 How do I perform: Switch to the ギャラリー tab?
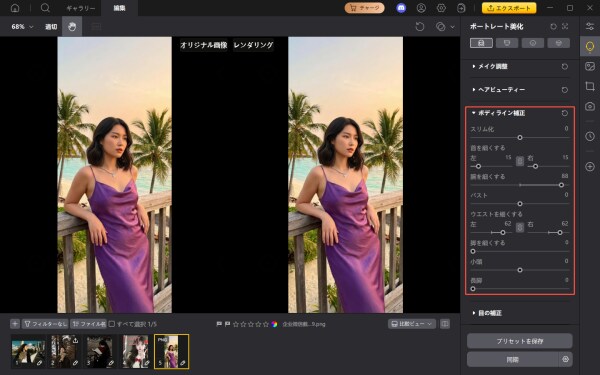click(x=81, y=8)
